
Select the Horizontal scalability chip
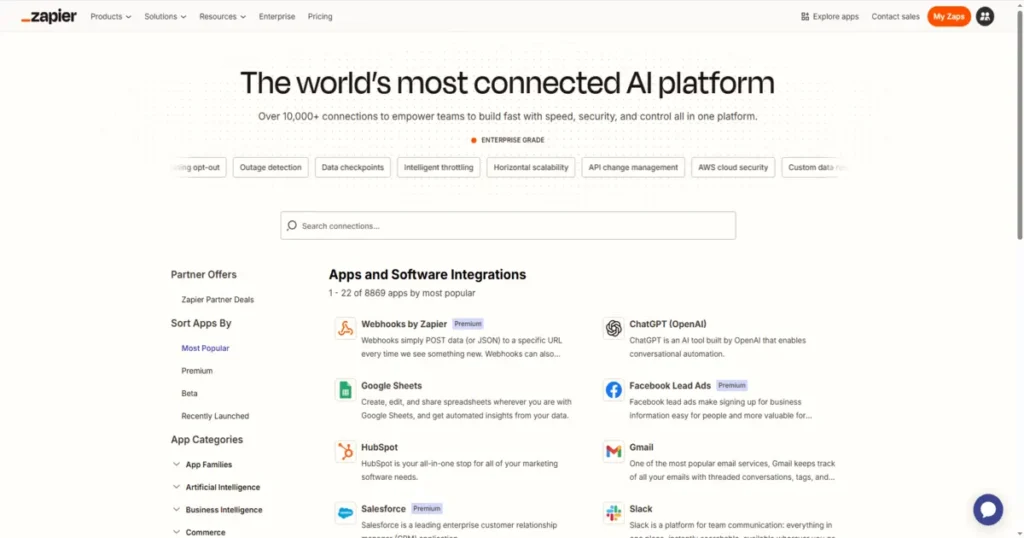531,167
